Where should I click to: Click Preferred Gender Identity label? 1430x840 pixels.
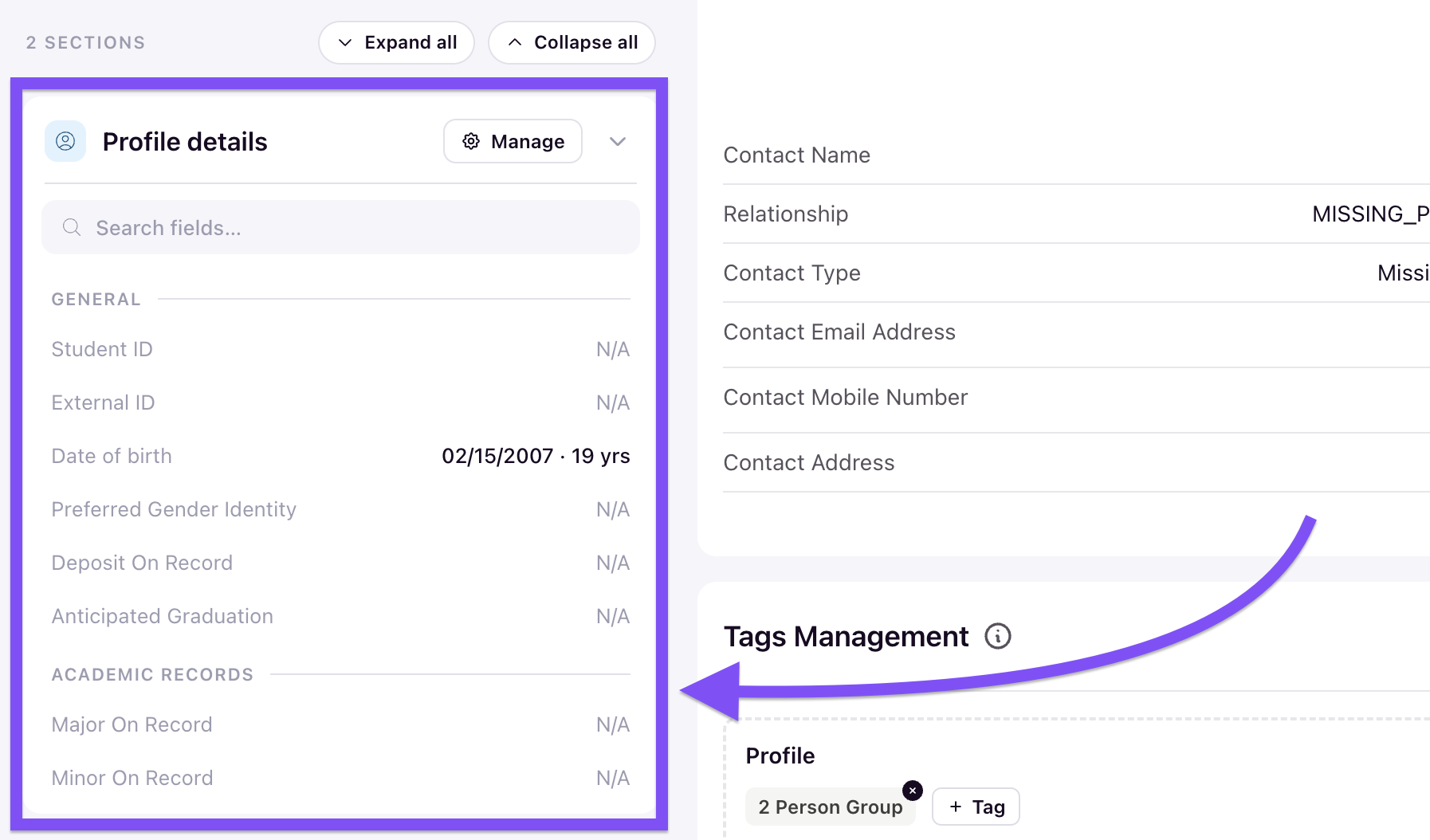pyautogui.click(x=174, y=509)
